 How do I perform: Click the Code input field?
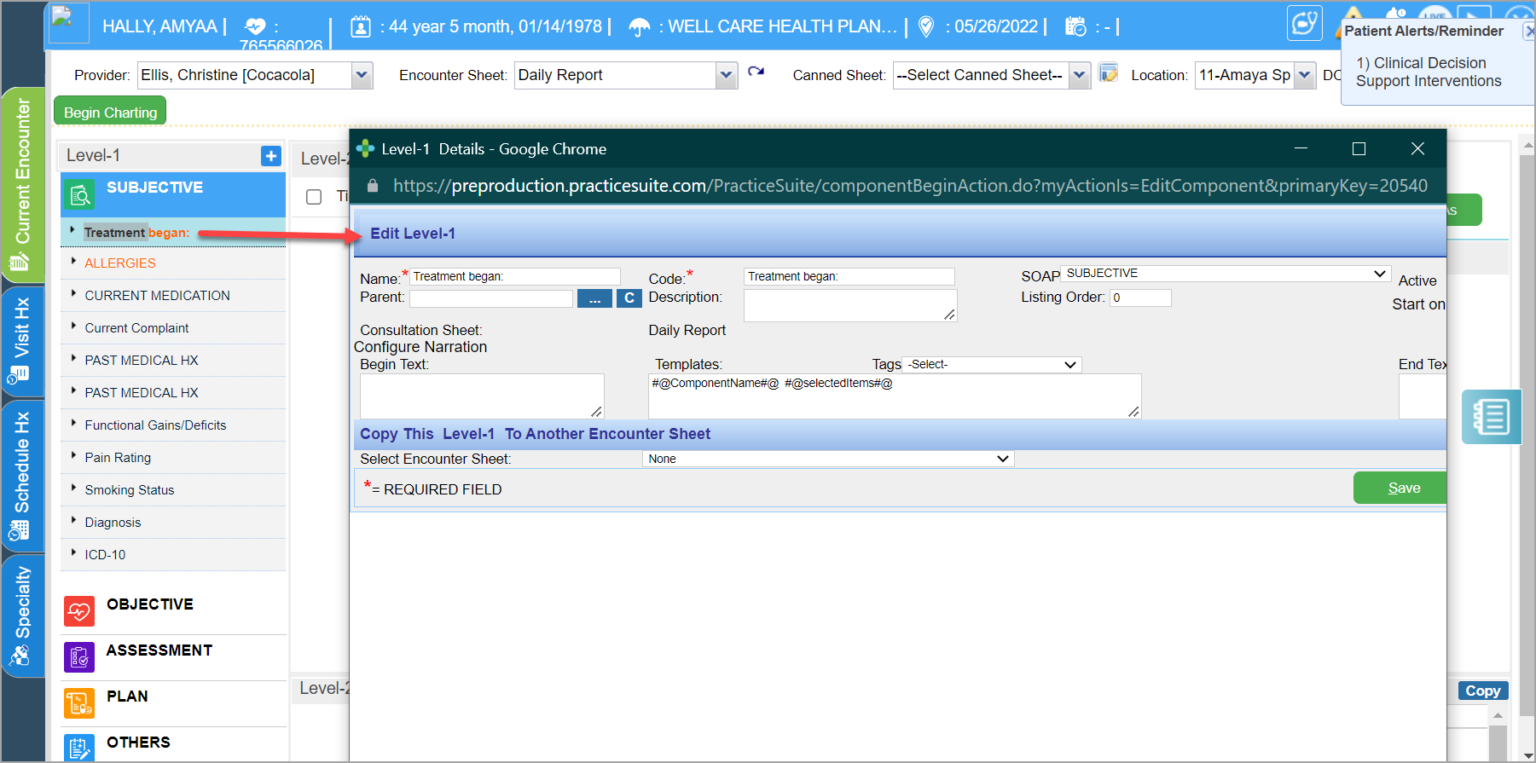click(x=849, y=277)
